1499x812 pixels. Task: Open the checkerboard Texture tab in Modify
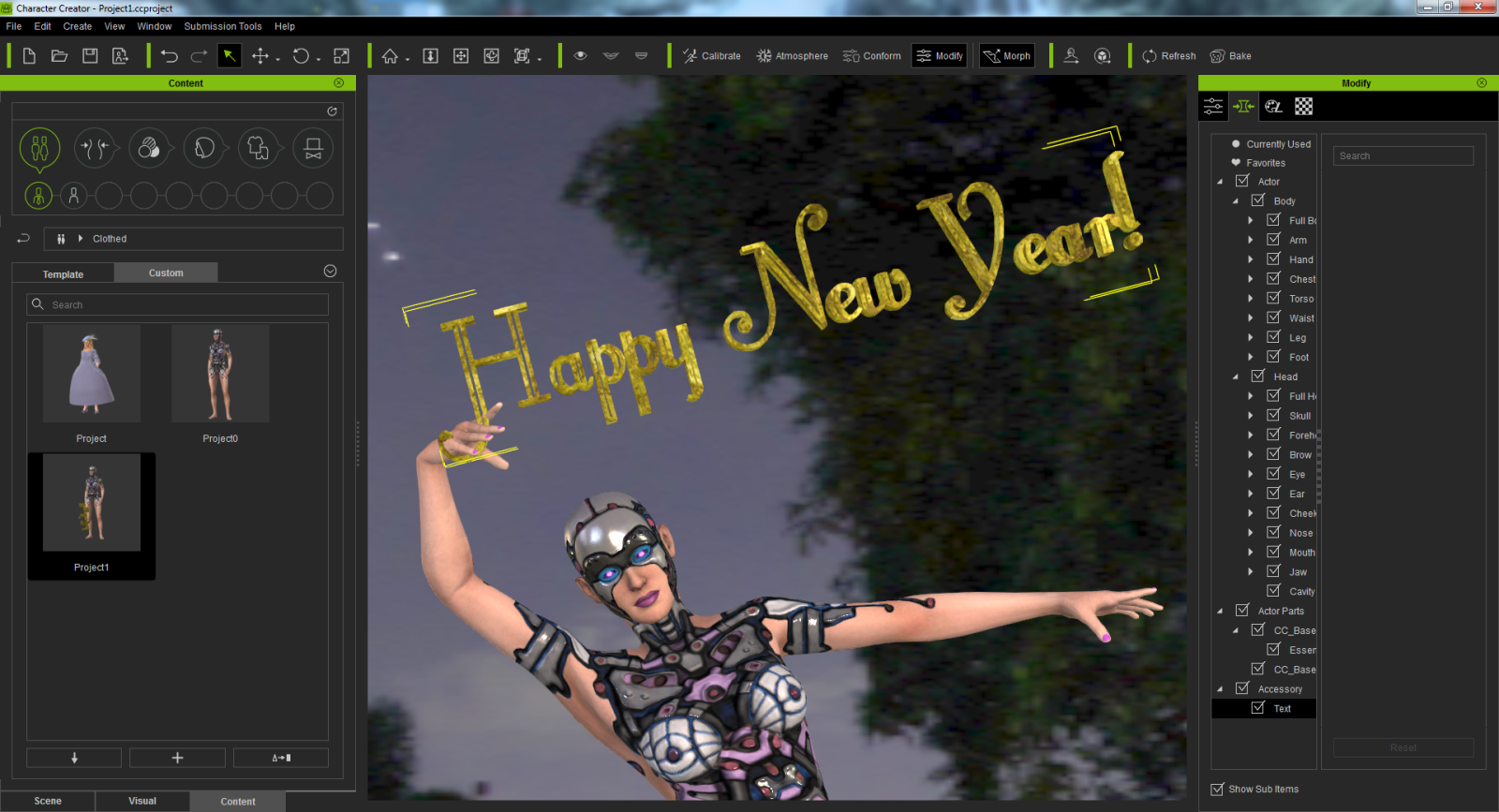(x=1304, y=106)
